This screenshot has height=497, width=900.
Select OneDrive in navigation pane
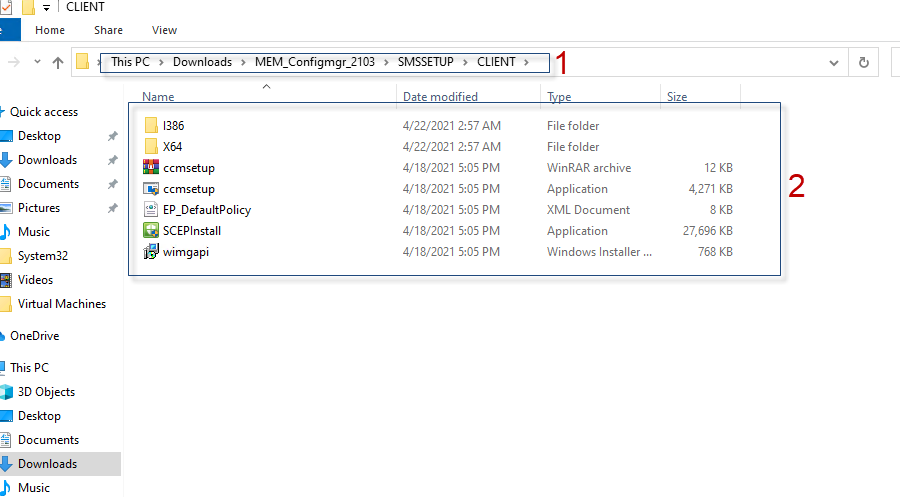[x=34, y=336]
